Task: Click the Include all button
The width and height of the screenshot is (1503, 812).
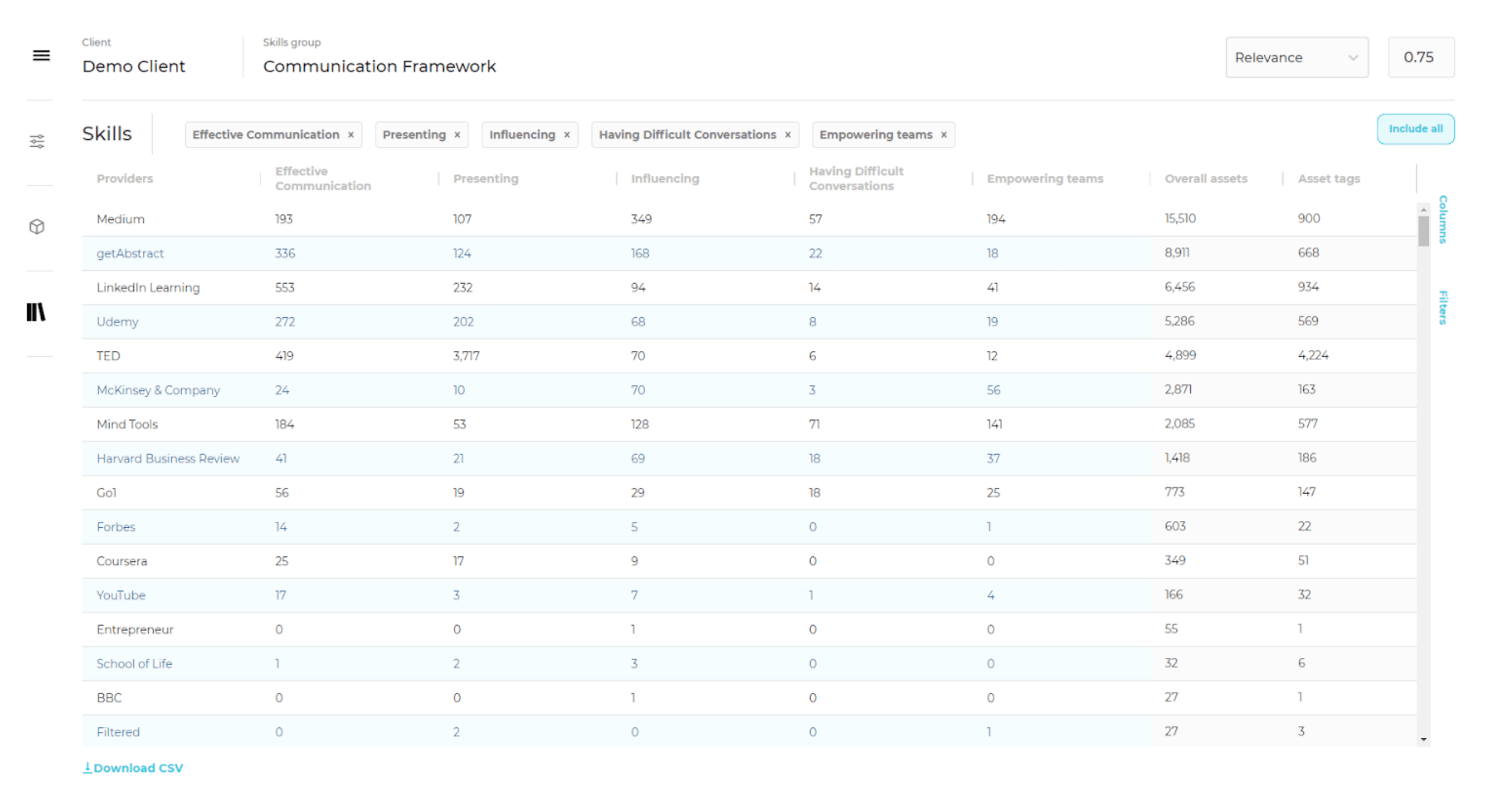Action: point(1415,129)
